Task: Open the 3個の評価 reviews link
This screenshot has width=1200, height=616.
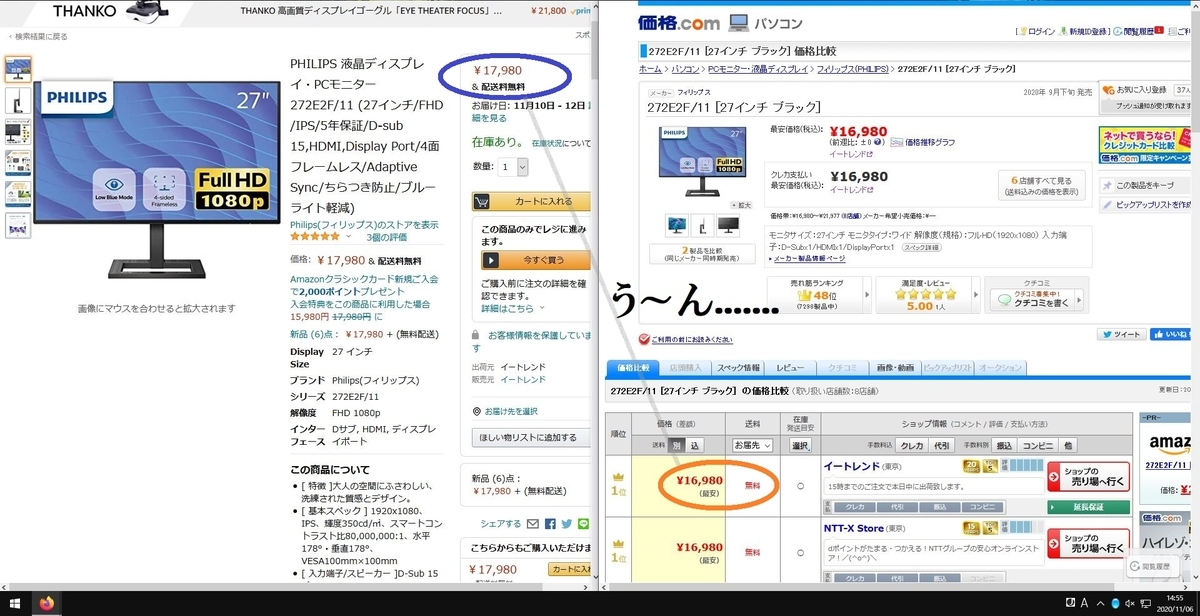Action: pos(389,237)
